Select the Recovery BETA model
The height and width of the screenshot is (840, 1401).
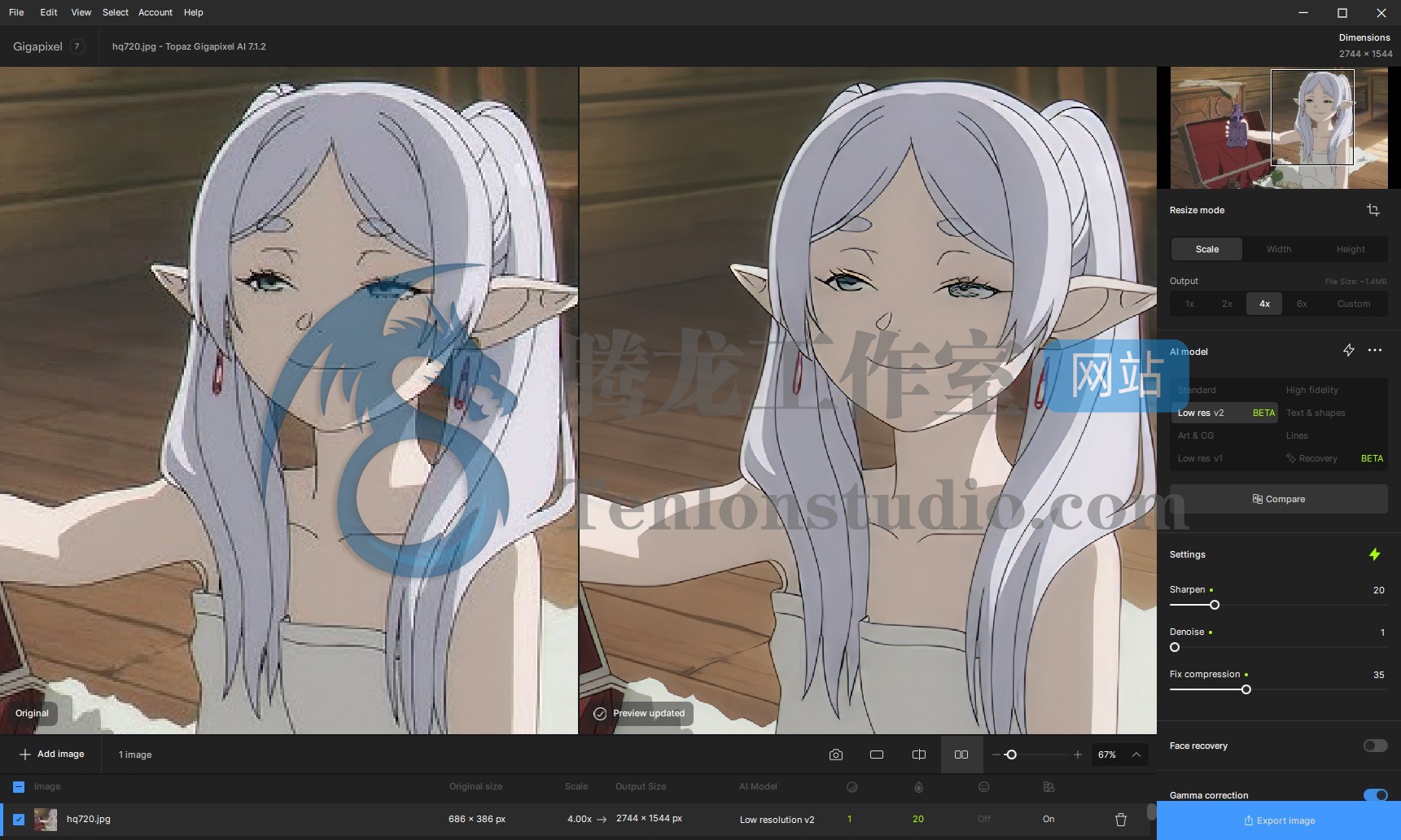pos(1333,458)
